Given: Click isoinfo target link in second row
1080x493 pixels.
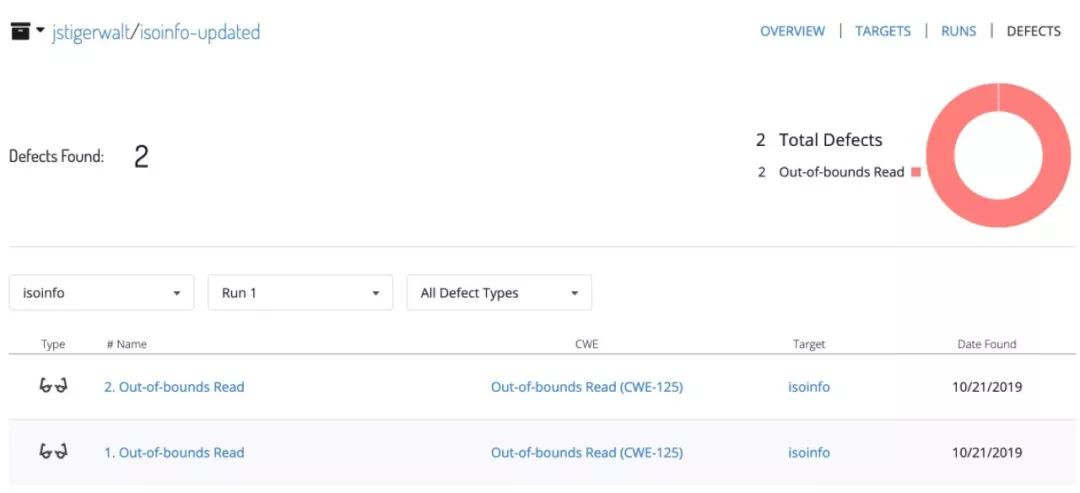Looking at the screenshot, I should (x=809, y=452).
